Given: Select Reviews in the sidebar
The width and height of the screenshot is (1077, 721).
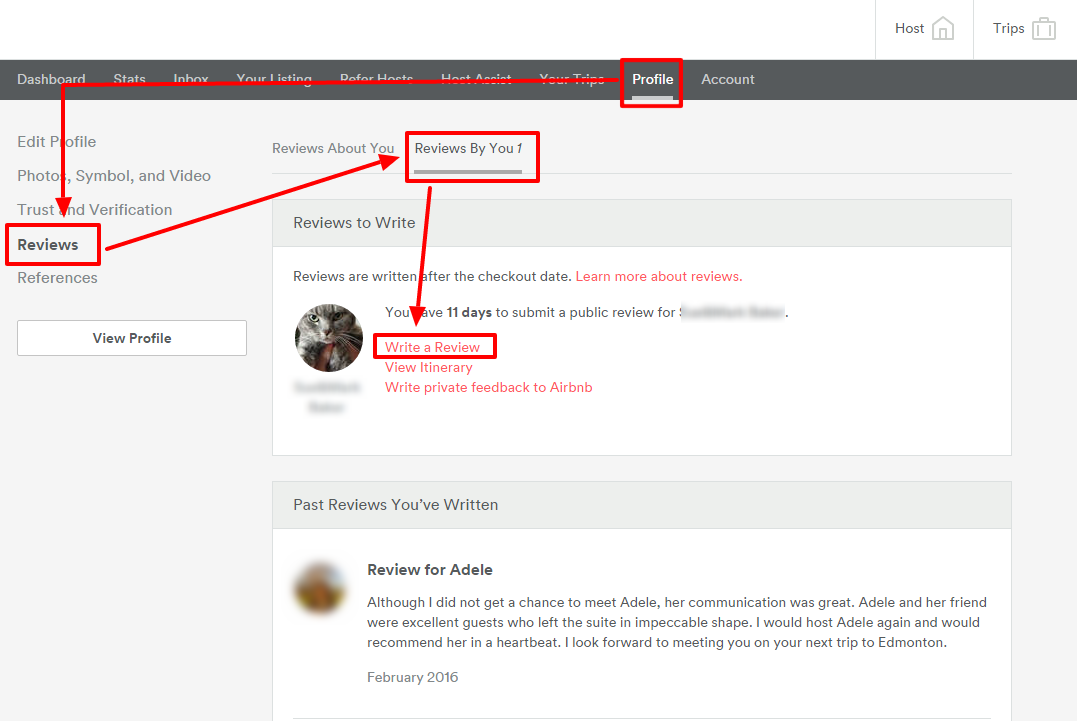Looking at the screenshot, I should (48, 245).
